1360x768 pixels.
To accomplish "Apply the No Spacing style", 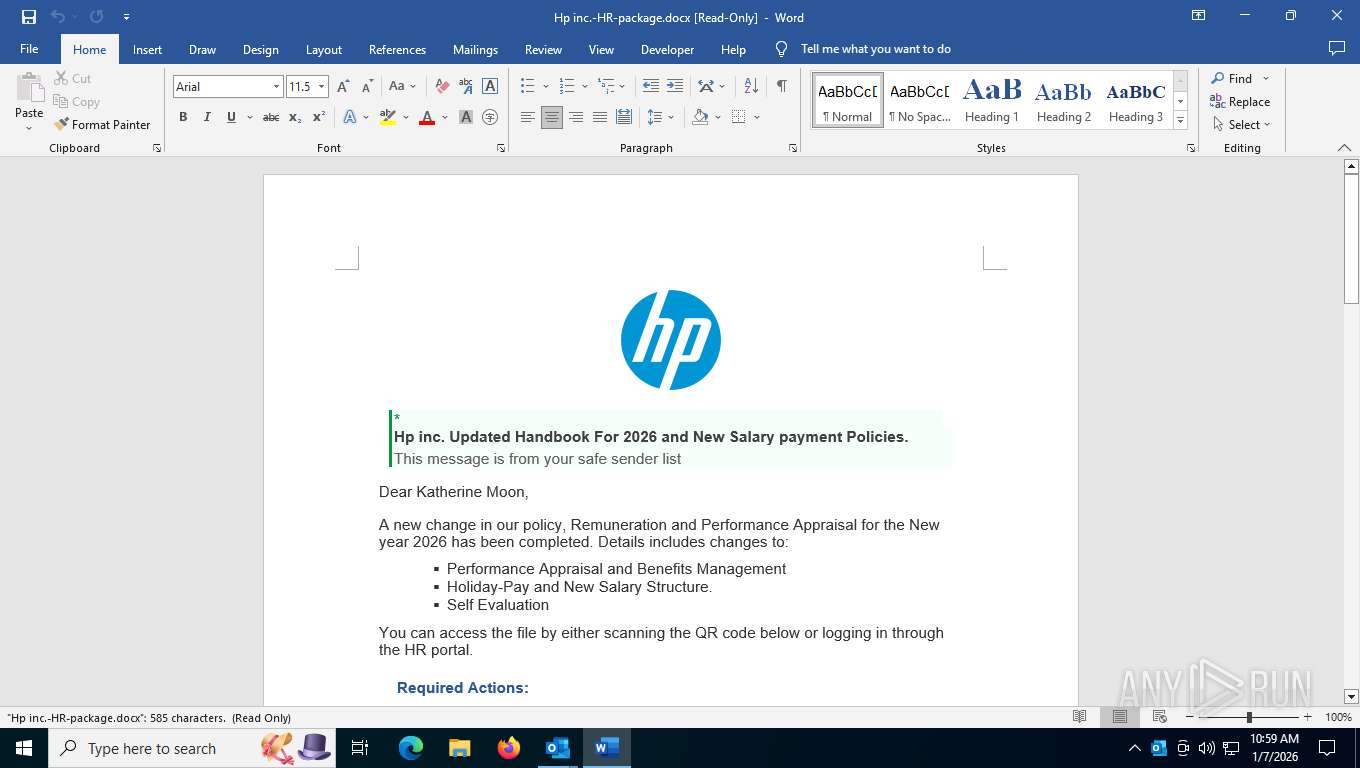I will 919,100.
